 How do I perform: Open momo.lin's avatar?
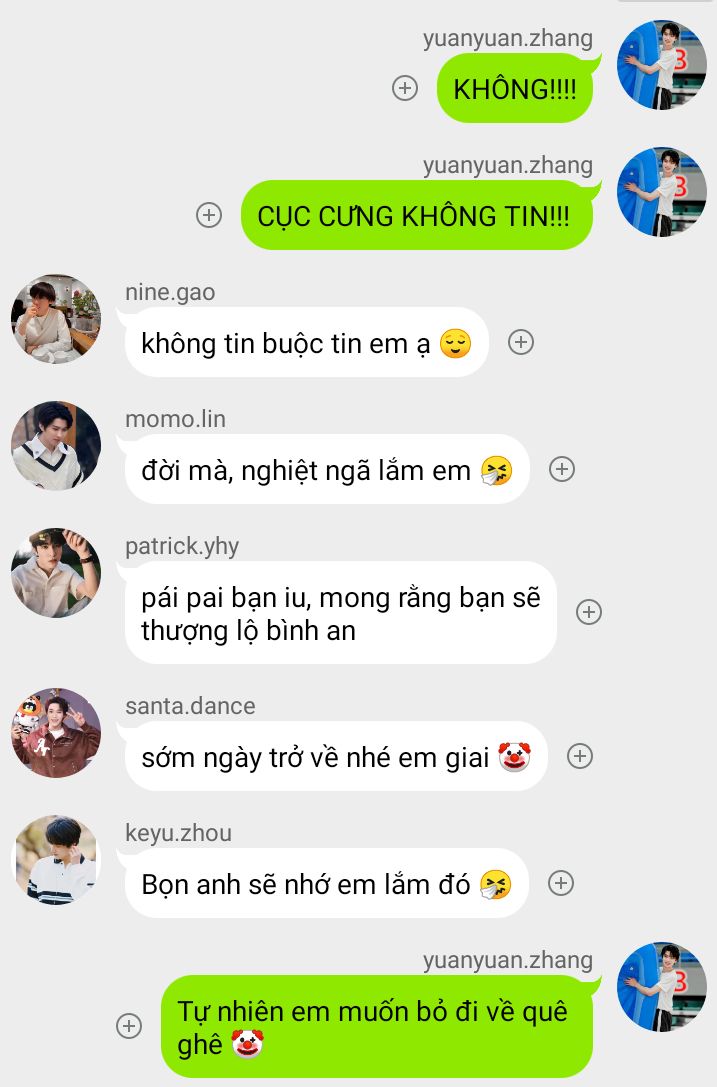coord(56,446)
